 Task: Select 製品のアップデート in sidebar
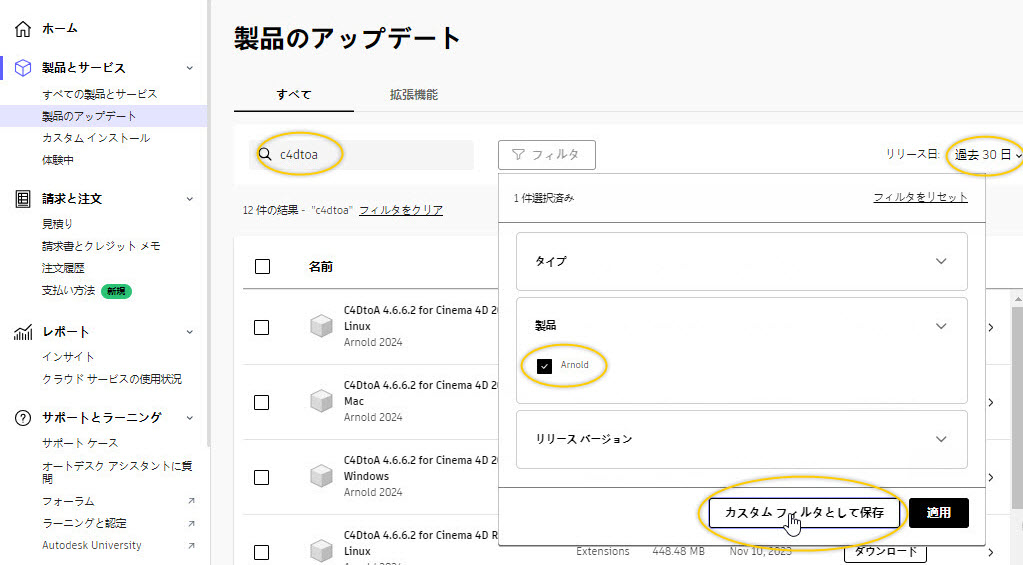89,116
